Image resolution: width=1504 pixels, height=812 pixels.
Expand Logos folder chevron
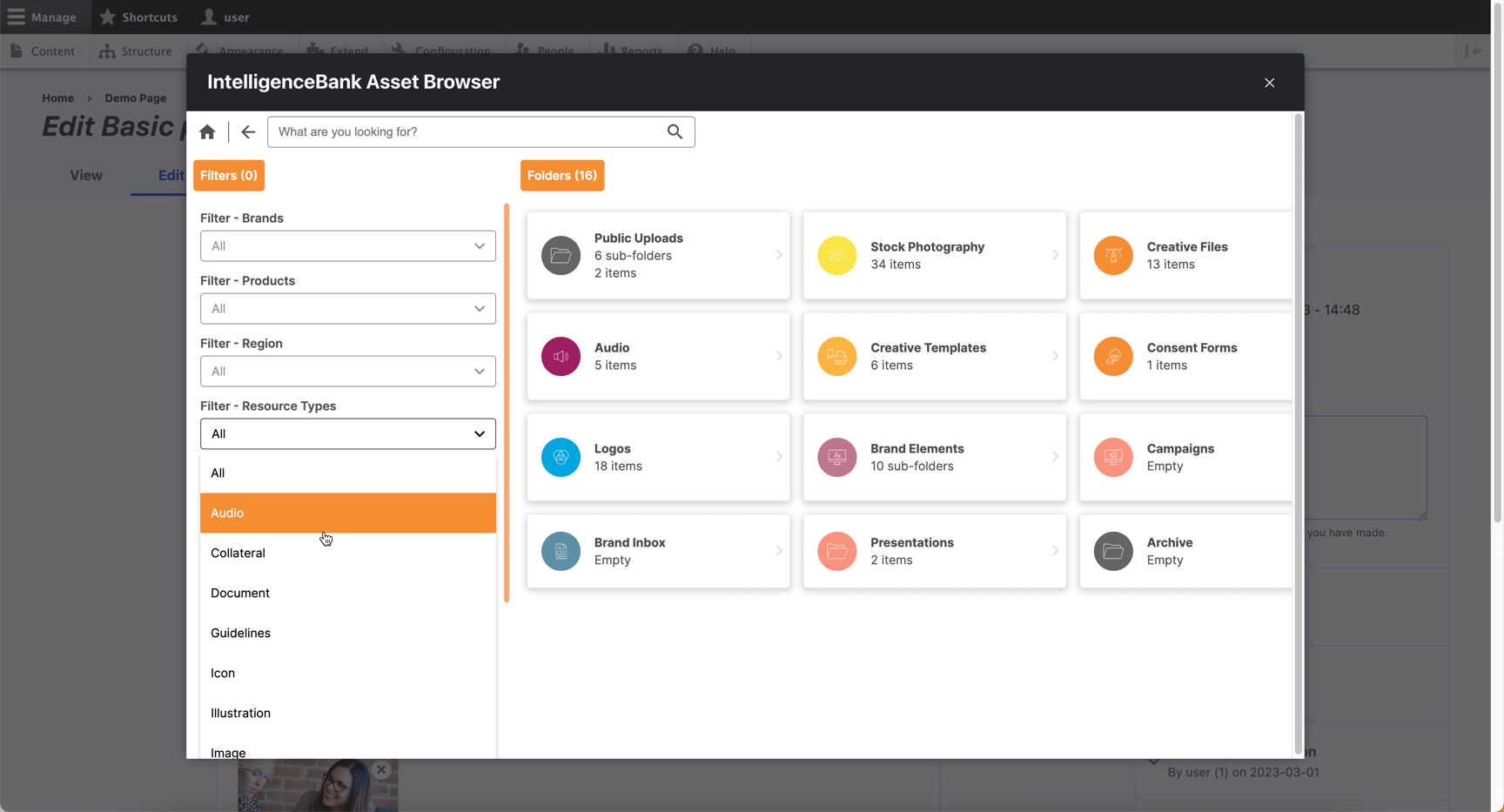tap(779, 457)
